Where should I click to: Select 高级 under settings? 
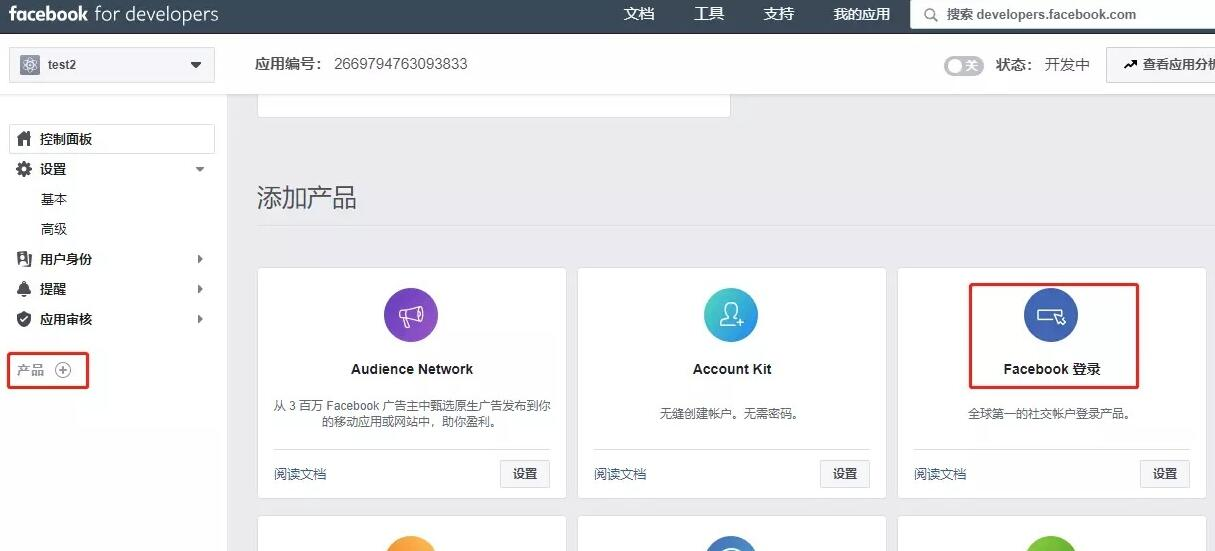[54, 229]
